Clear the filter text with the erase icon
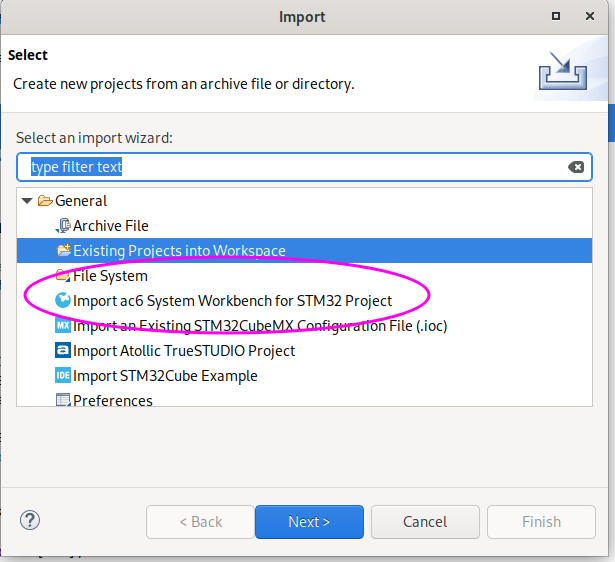Screen dimensions: 615x562 tap(576, 167)
